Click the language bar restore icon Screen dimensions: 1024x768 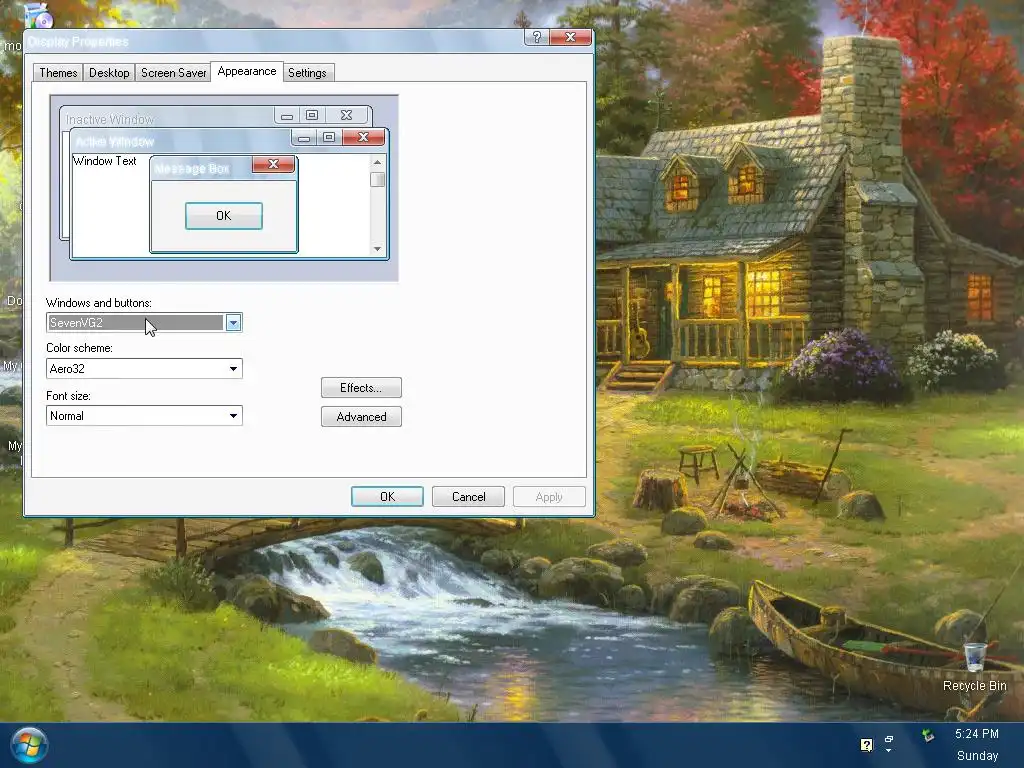[x=889, y=739]
